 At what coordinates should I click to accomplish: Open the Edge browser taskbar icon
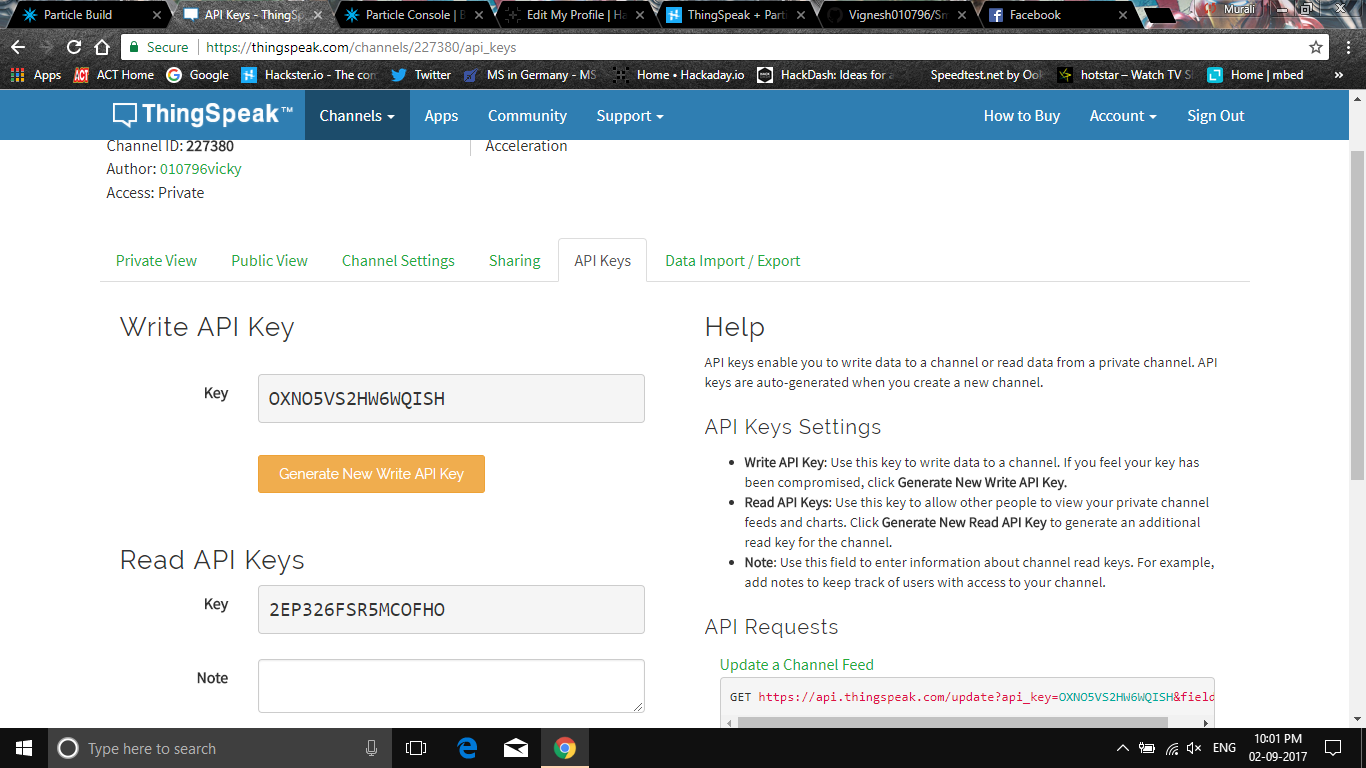point(467,748)
